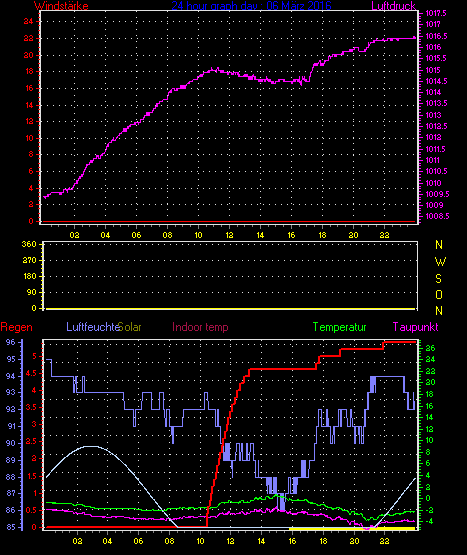This screenshot has height=555, width=467.
Task: Click the 22 hour mark on bottom chart
Action: [385, 541]
